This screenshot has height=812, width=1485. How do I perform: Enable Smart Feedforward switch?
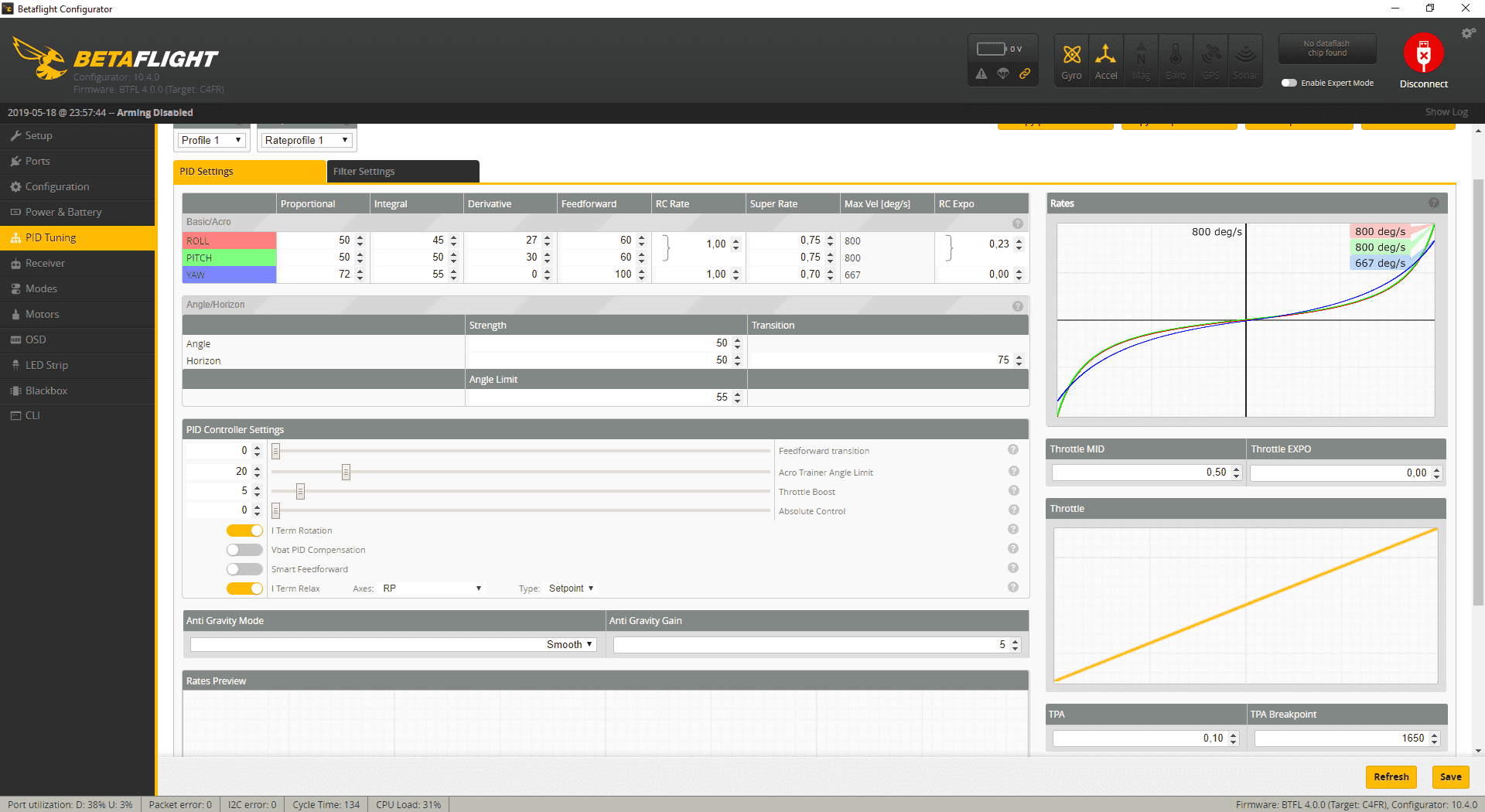coord(244,569)
